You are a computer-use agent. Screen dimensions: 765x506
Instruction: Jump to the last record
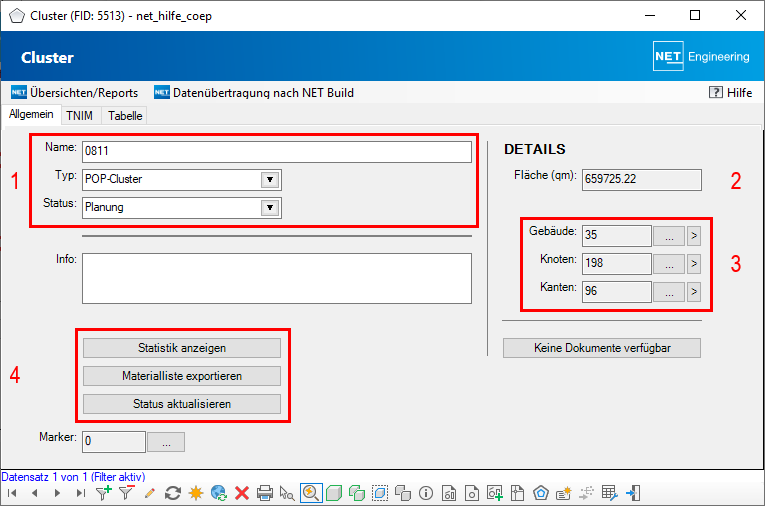click(x=80, y=493)
